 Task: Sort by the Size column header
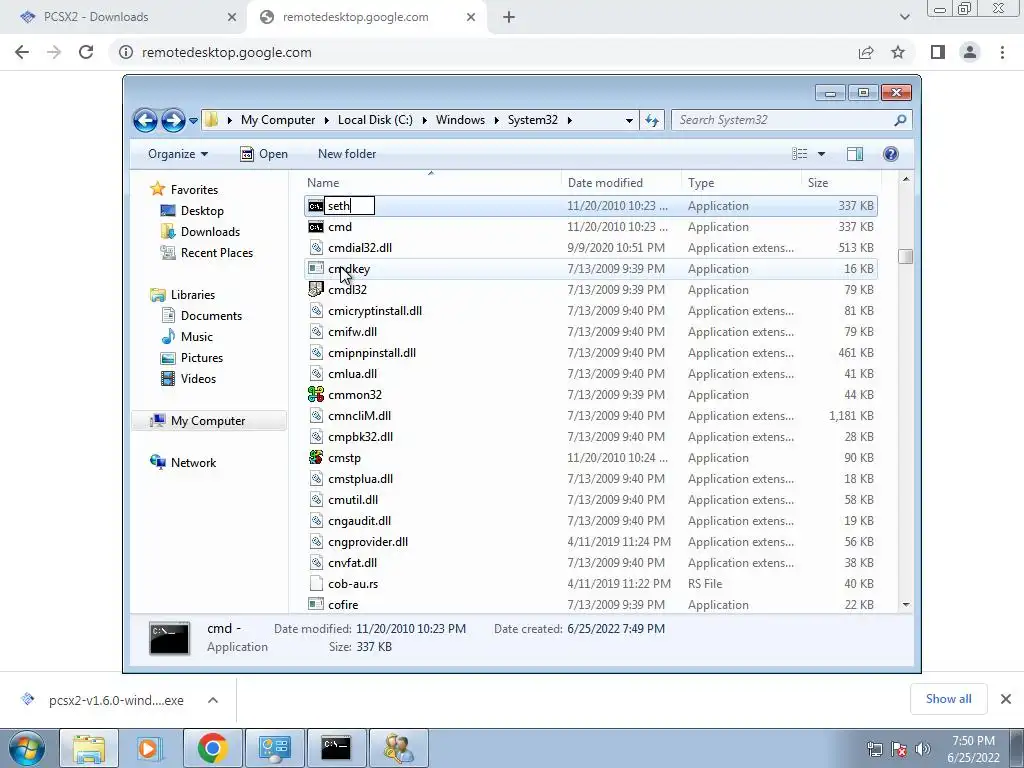[x=818, y=183]
